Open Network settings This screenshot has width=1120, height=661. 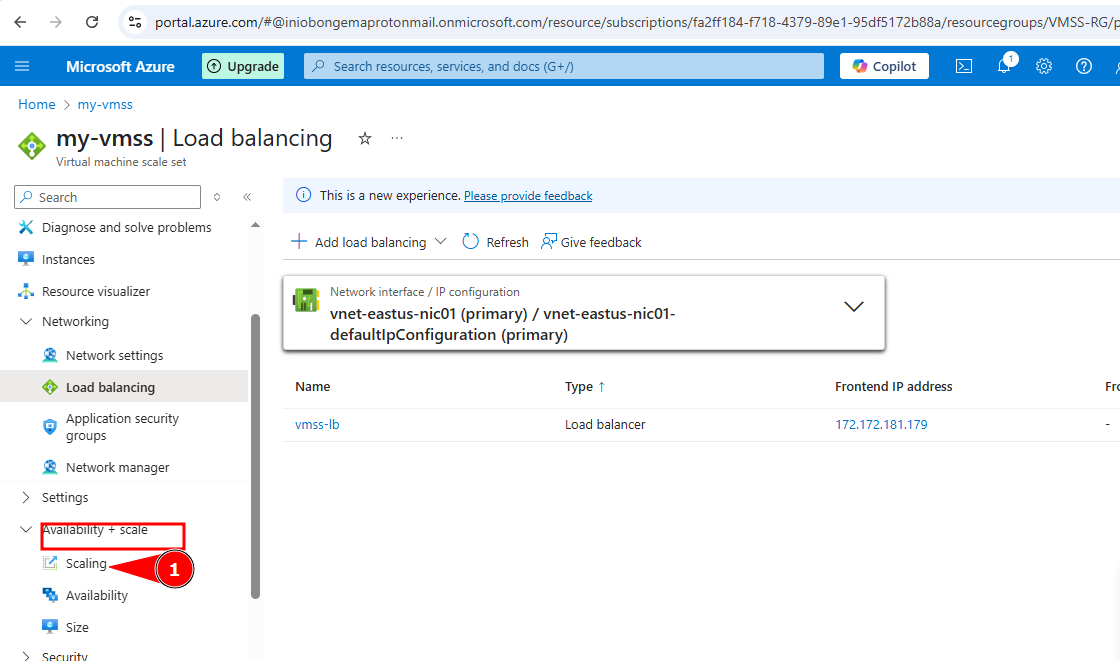(x=114, y=355)
